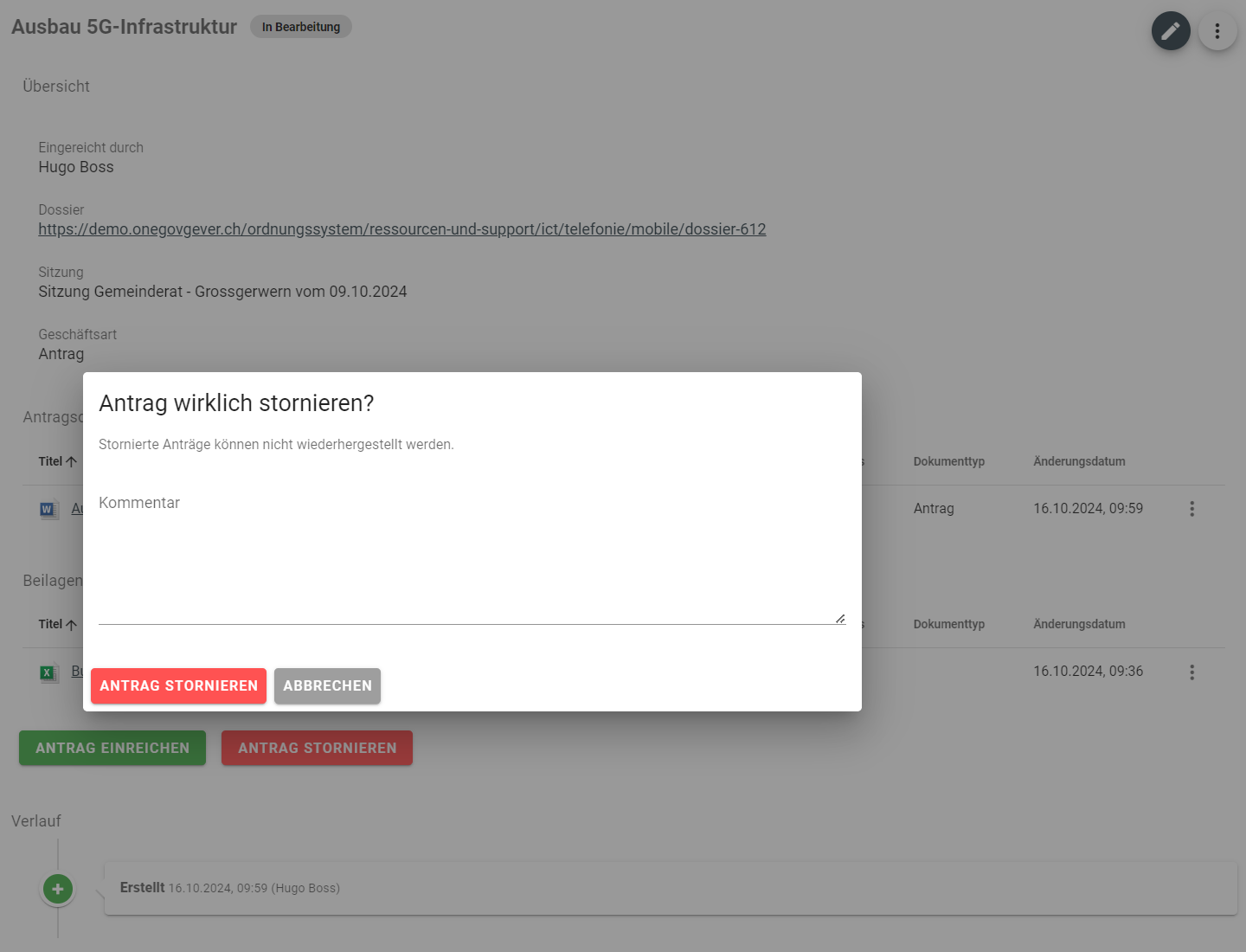Screen dimensions: 1246x952
Task: Click the Word document icon
Action: (48, 509)
